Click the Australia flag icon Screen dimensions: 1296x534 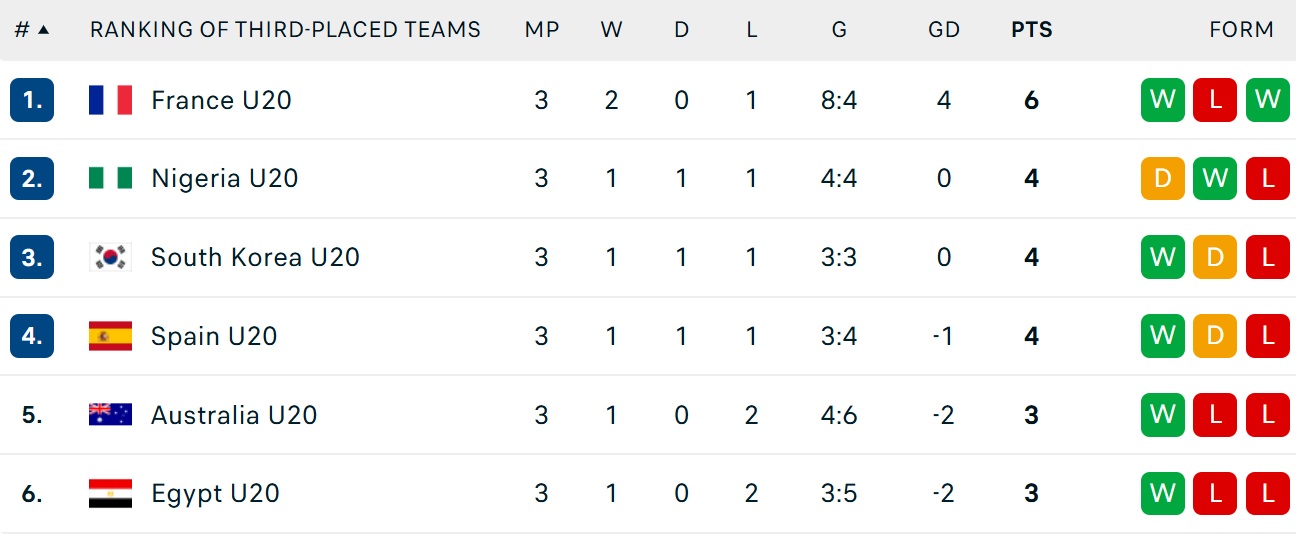(x=110, y=415)
